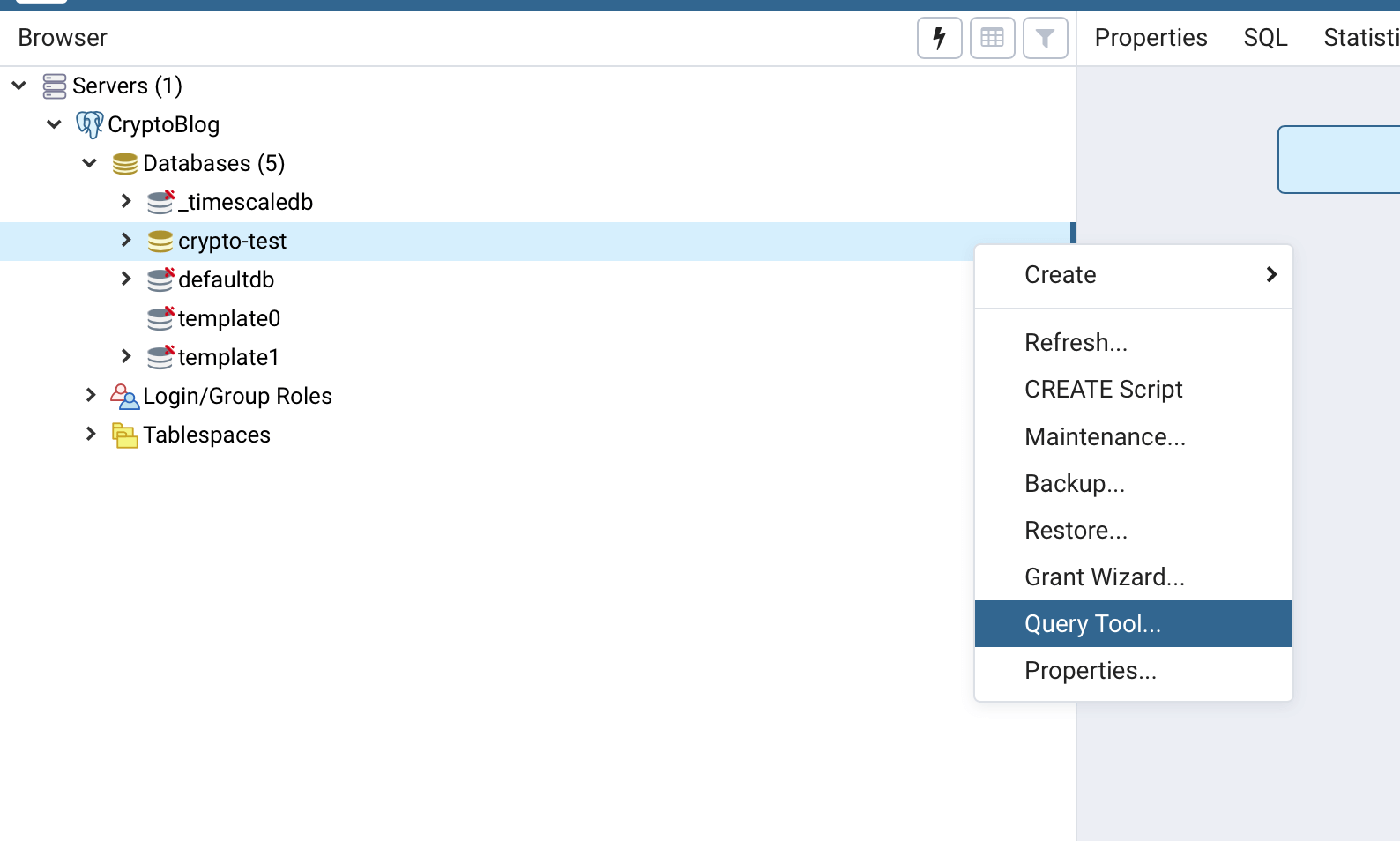Image resolution: width=1400 pixels, height=841 pixels.
Task: Click the disconnected _timescaledb database icon
Action: (160, 202)
